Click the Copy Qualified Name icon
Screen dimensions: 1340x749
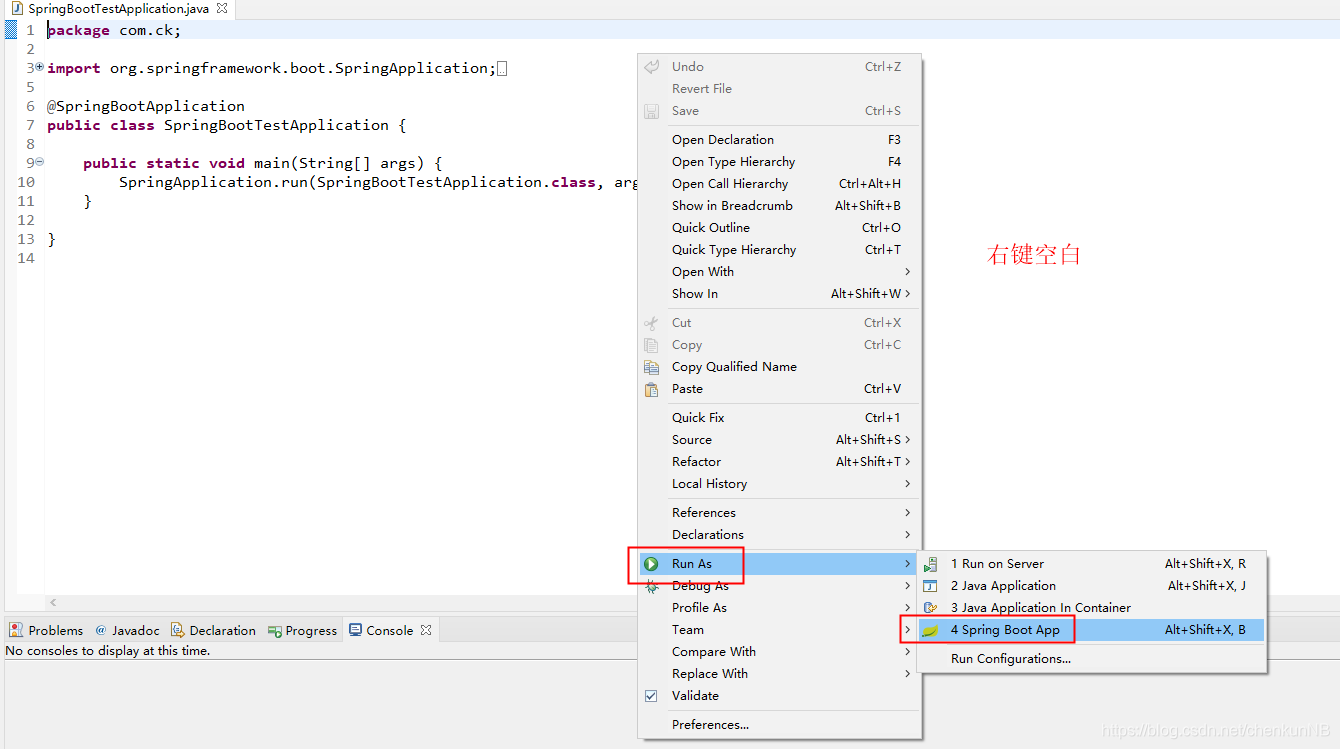pos(652,367)
